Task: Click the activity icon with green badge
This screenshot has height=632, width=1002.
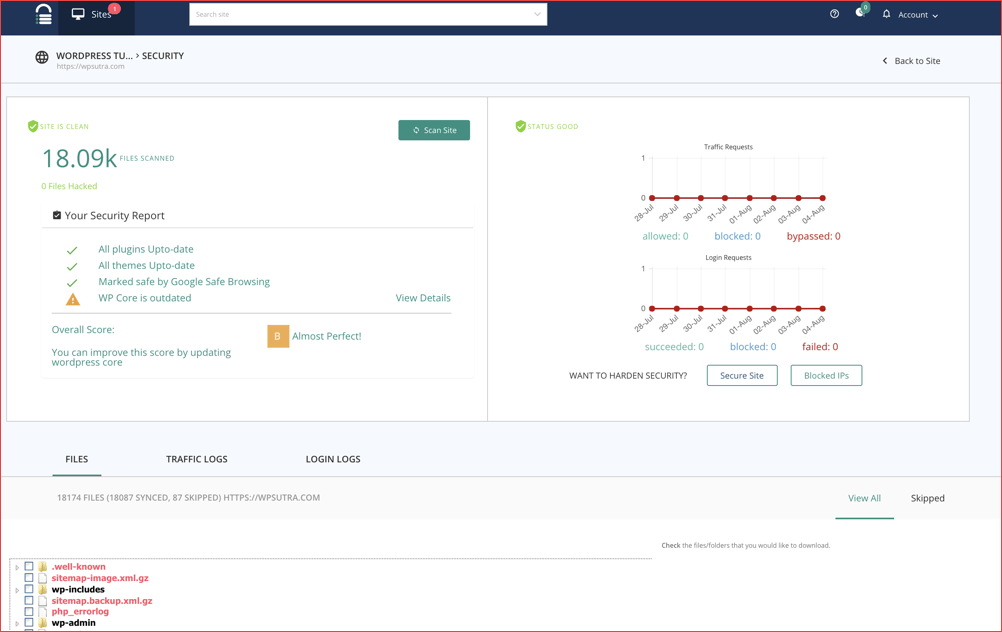Action: click(860, 13)
